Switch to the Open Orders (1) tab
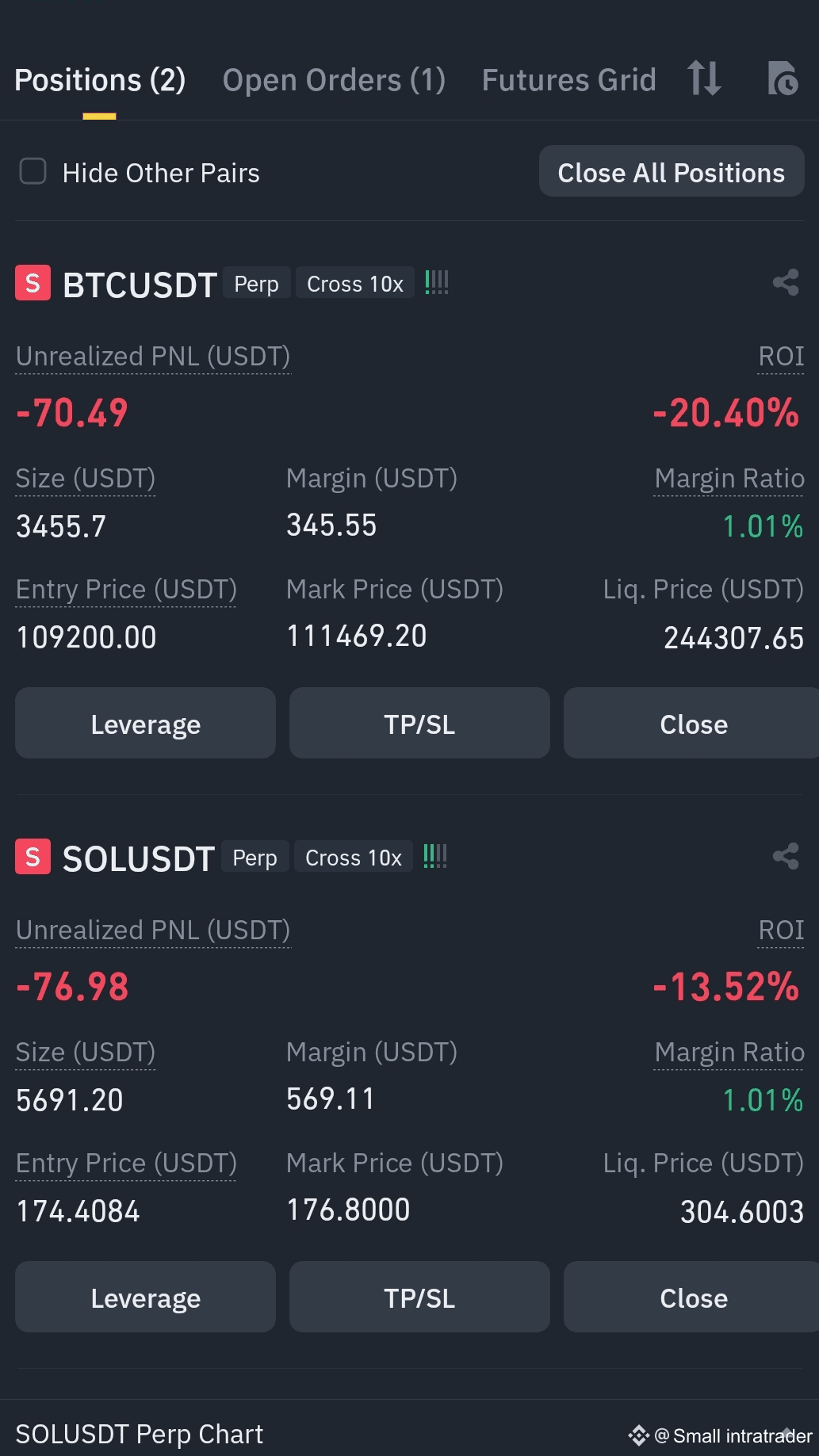This screenshot has width=819, height=1456. coord(334,80)
